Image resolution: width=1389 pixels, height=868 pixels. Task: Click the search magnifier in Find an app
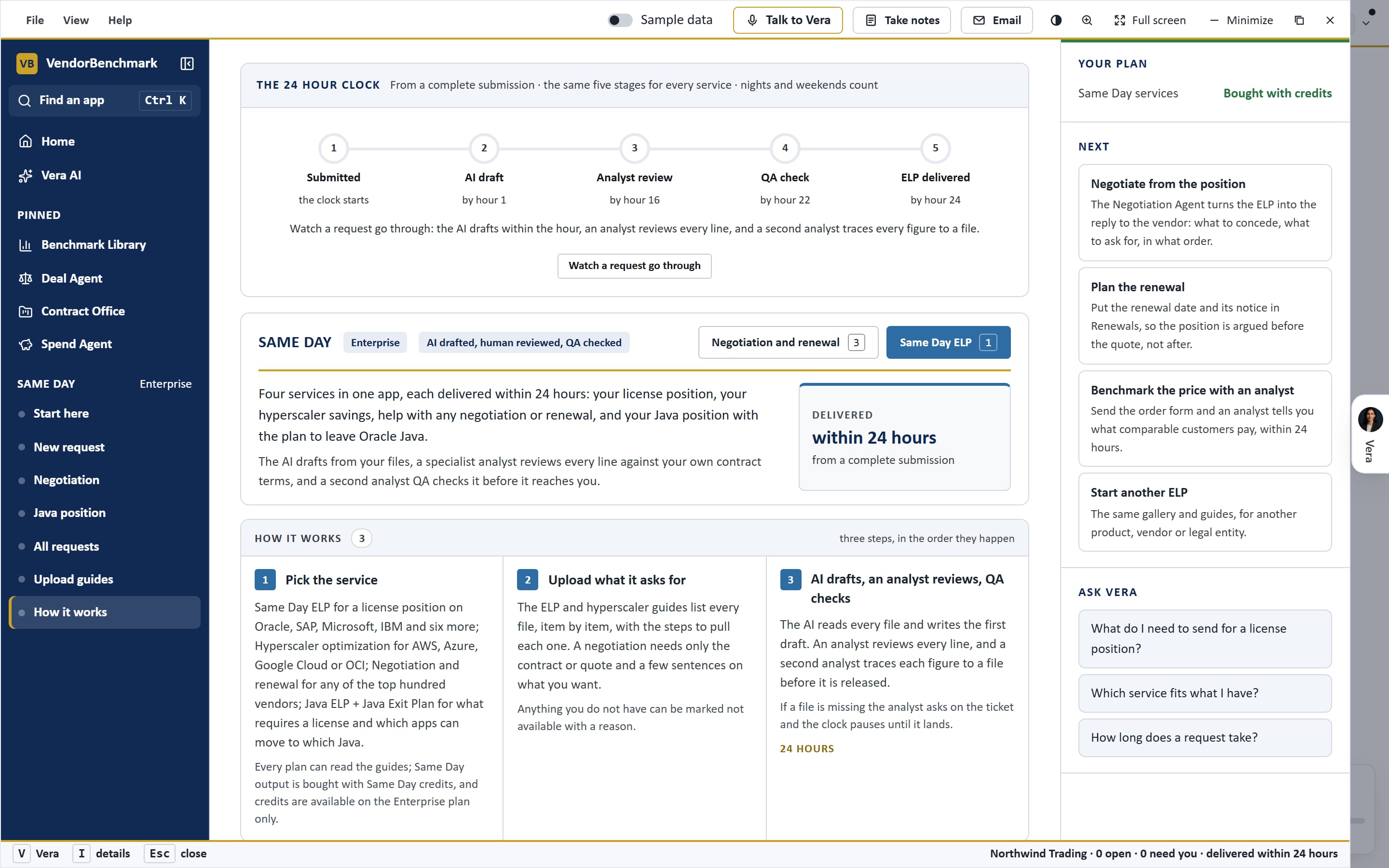[x=24, y=100]
